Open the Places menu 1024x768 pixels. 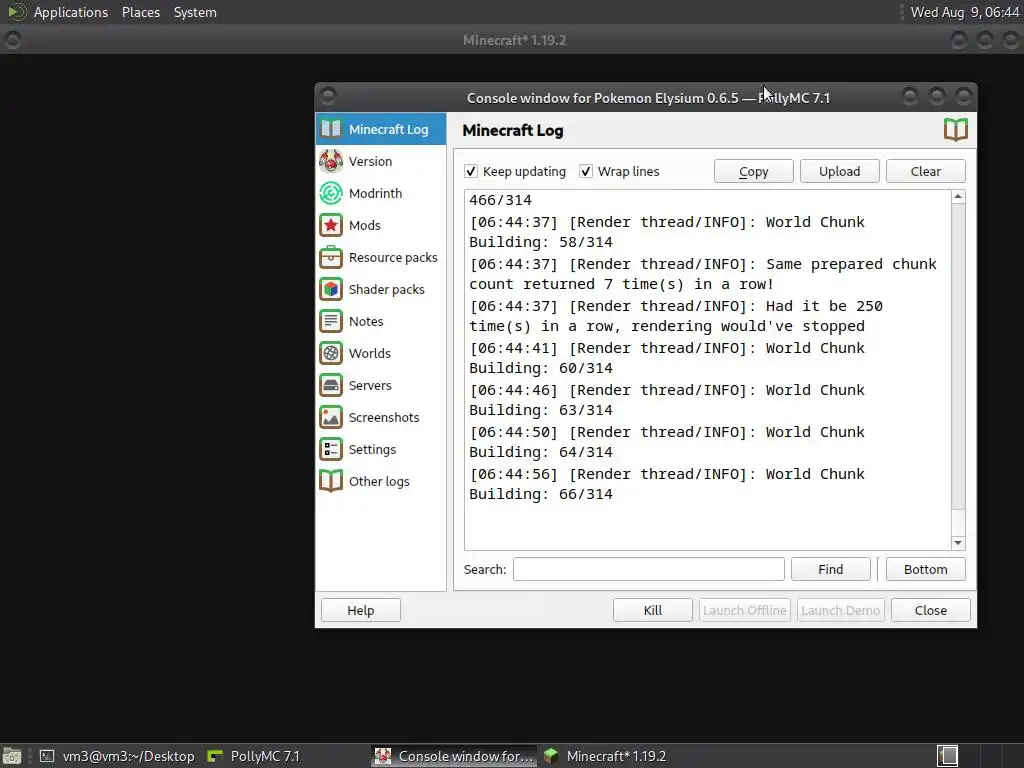click(x=140, y=12)
